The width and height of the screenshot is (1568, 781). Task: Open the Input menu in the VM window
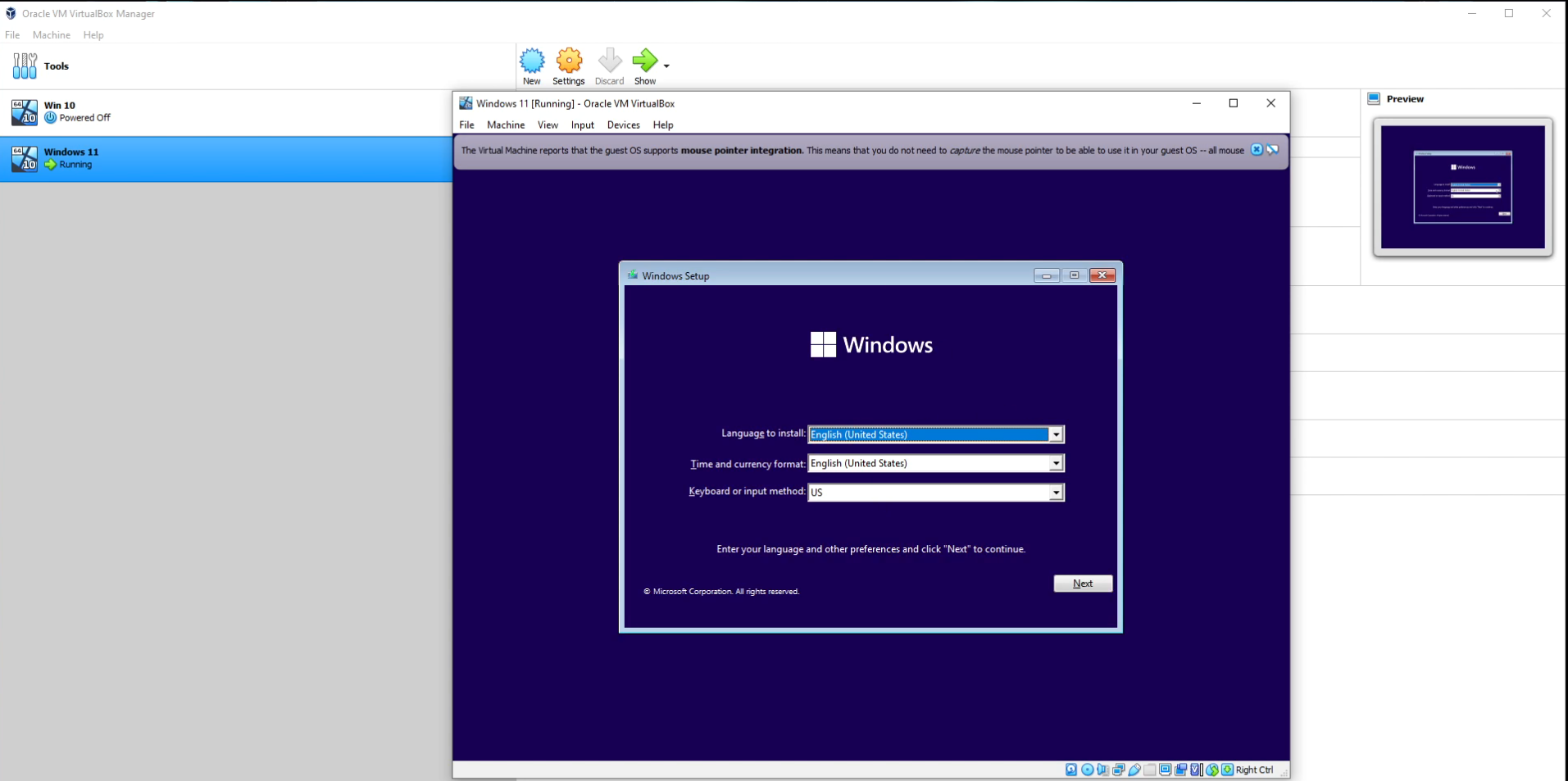(x=583, y=125)
